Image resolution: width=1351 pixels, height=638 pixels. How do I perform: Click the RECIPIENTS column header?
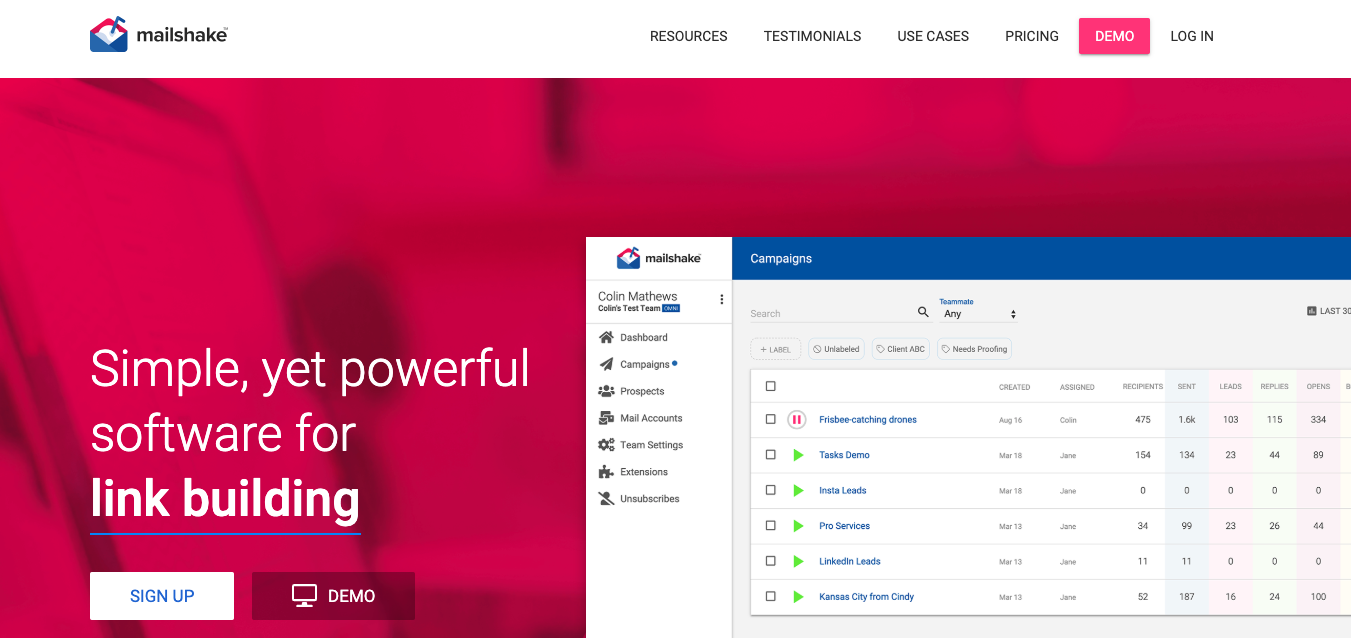(x=1143, y=387)
